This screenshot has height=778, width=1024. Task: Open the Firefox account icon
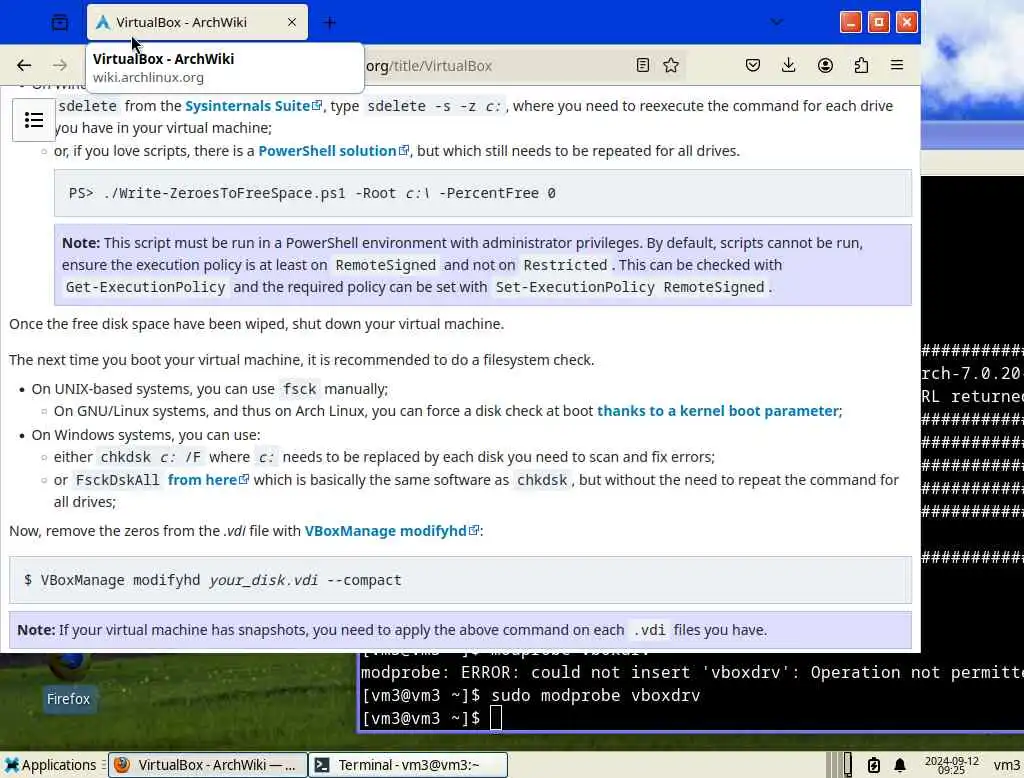click(825, 65)
